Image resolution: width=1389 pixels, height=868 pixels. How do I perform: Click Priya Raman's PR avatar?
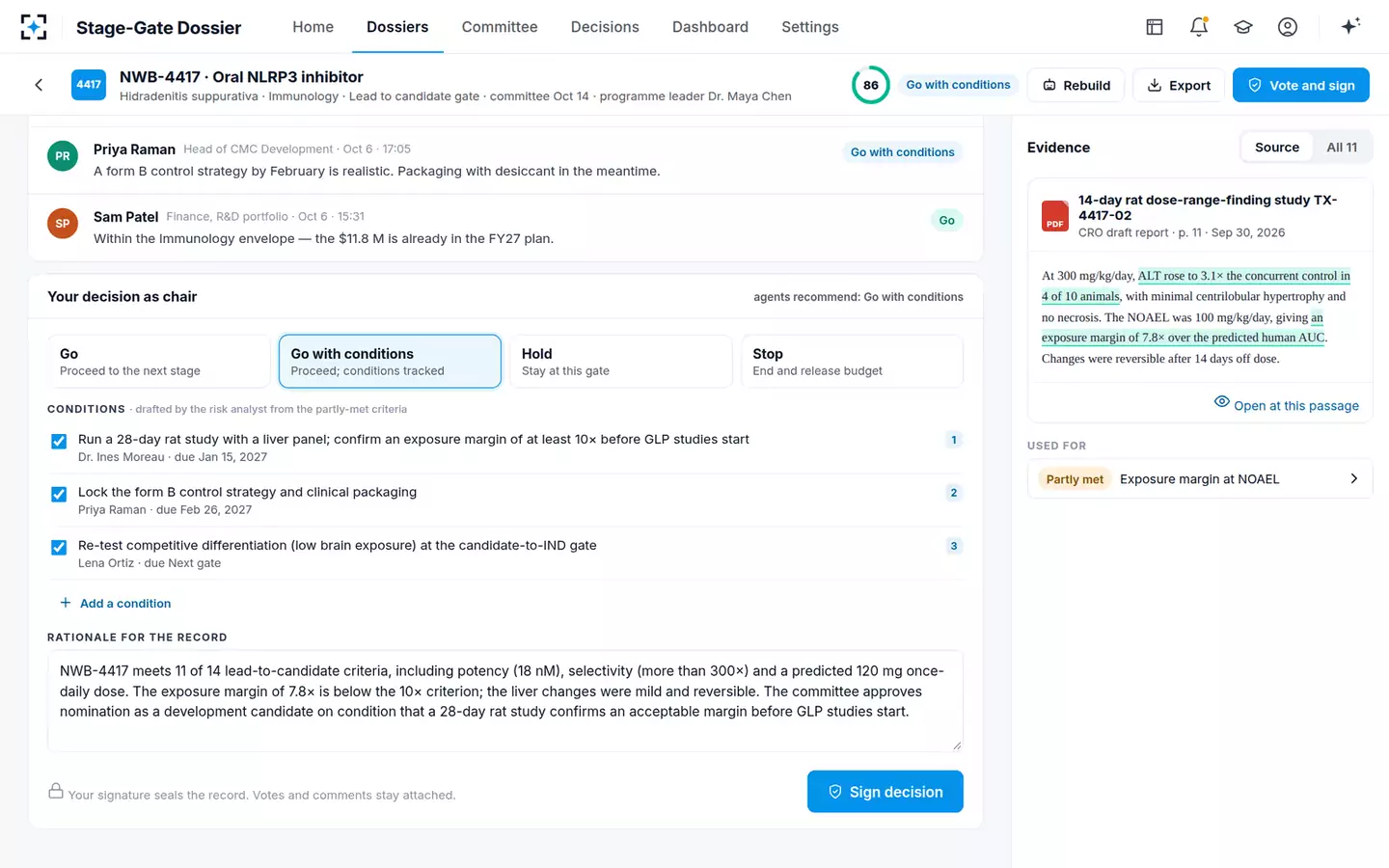[63, 156]
